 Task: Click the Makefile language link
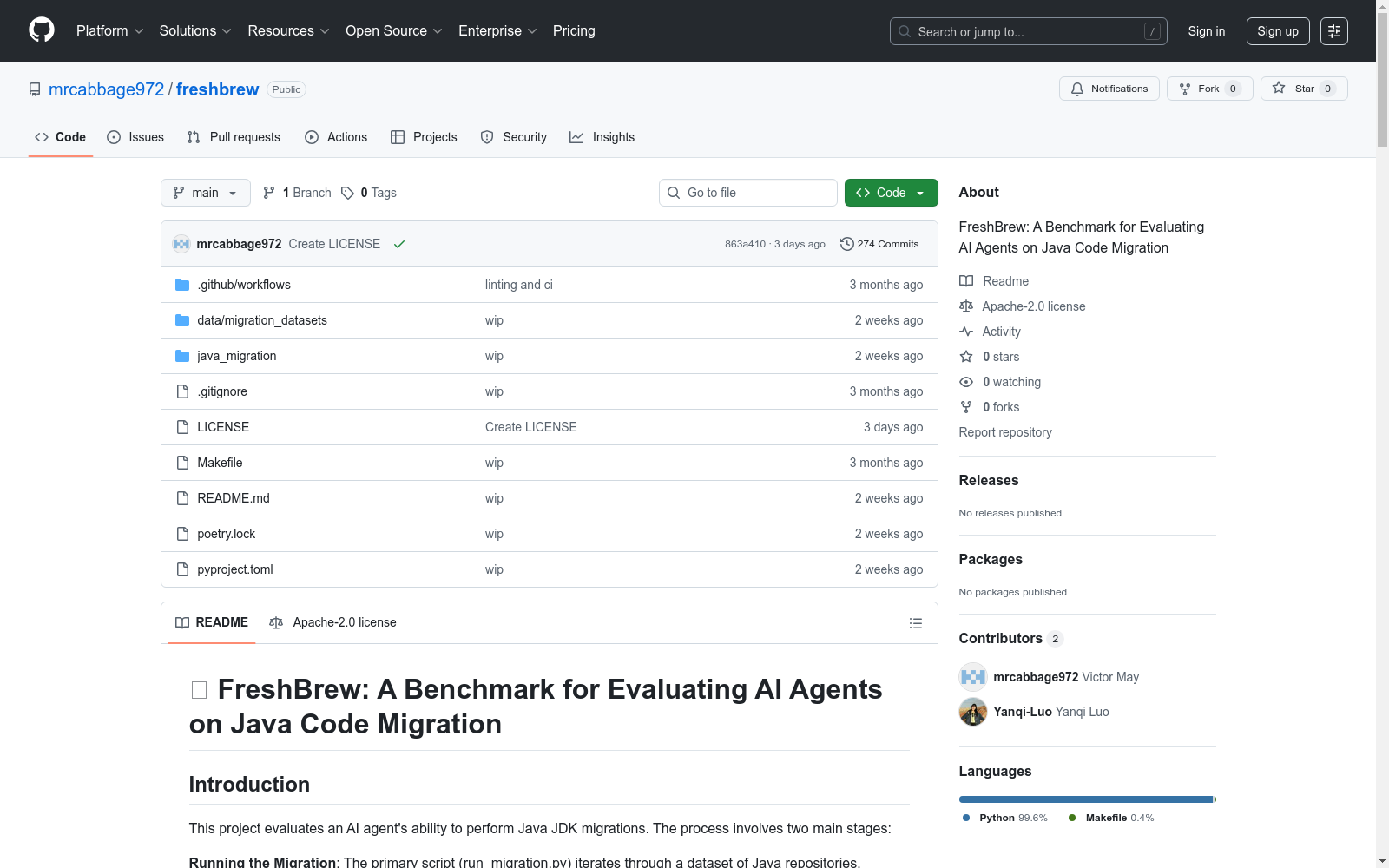coord(1111,818)
